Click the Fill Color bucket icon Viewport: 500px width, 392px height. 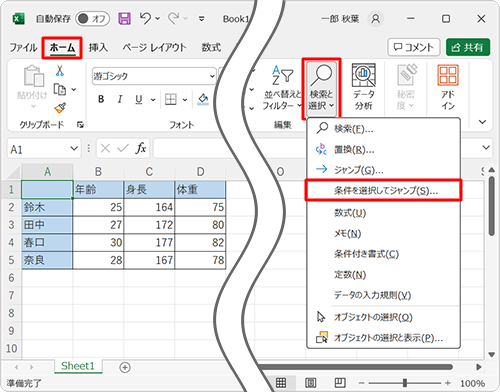[203, 99]
